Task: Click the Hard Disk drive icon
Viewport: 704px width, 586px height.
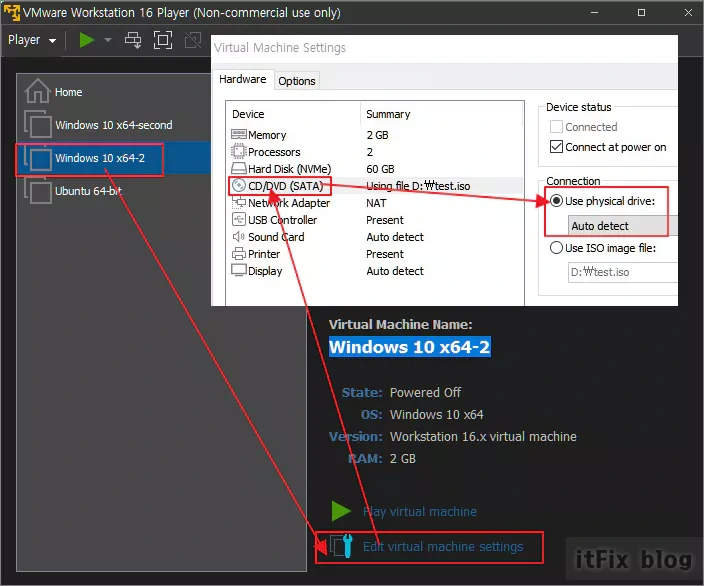Action: [x=238, y=168]
